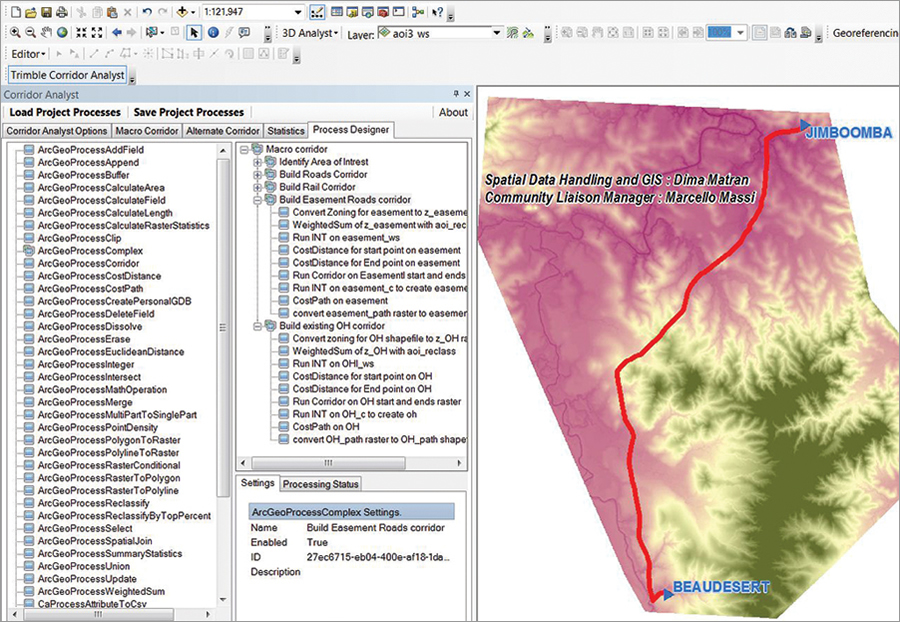Open the Add Data tool

pos(182,12)
